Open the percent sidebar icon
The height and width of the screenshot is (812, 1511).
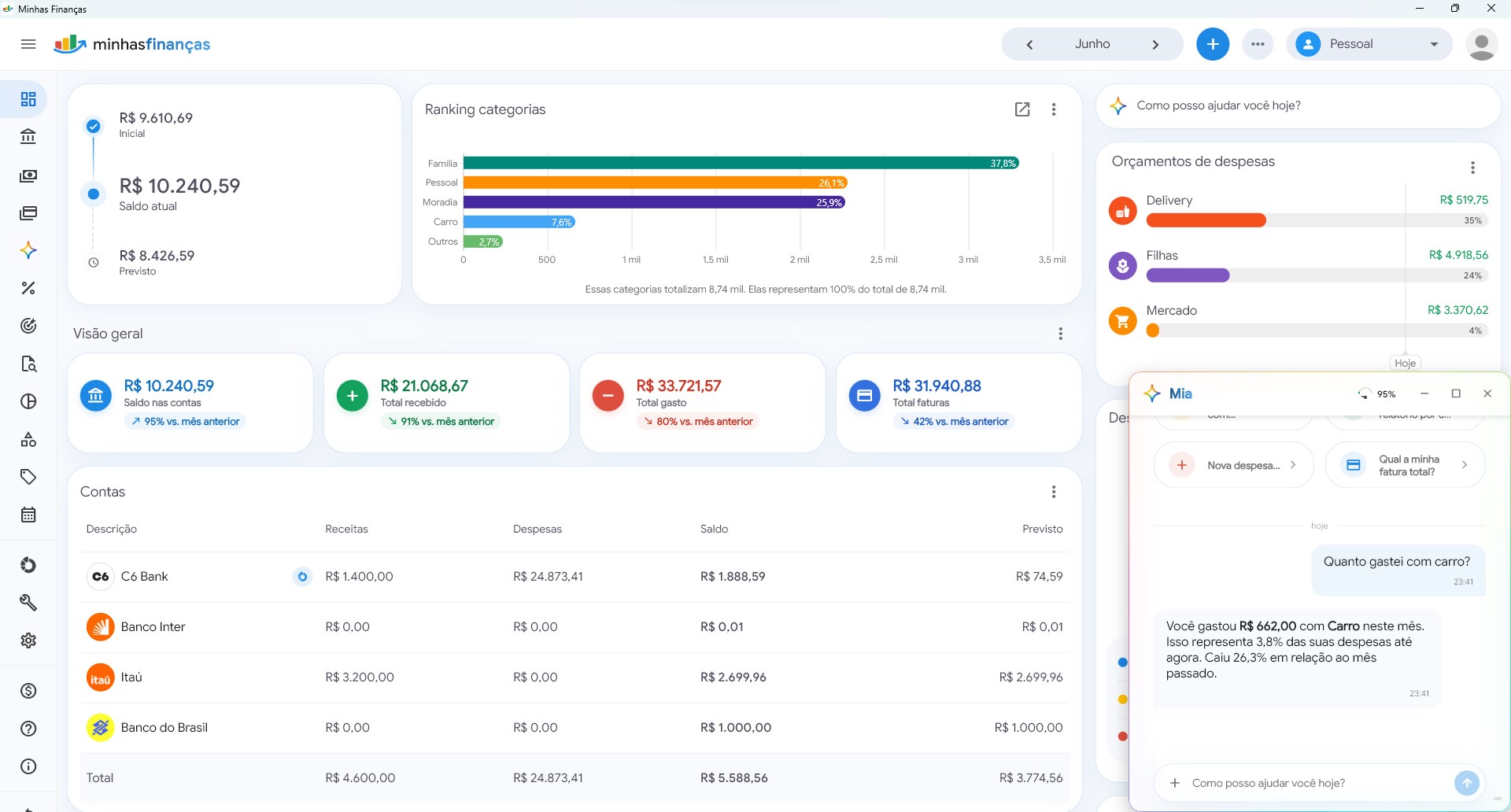click(28, 288)
